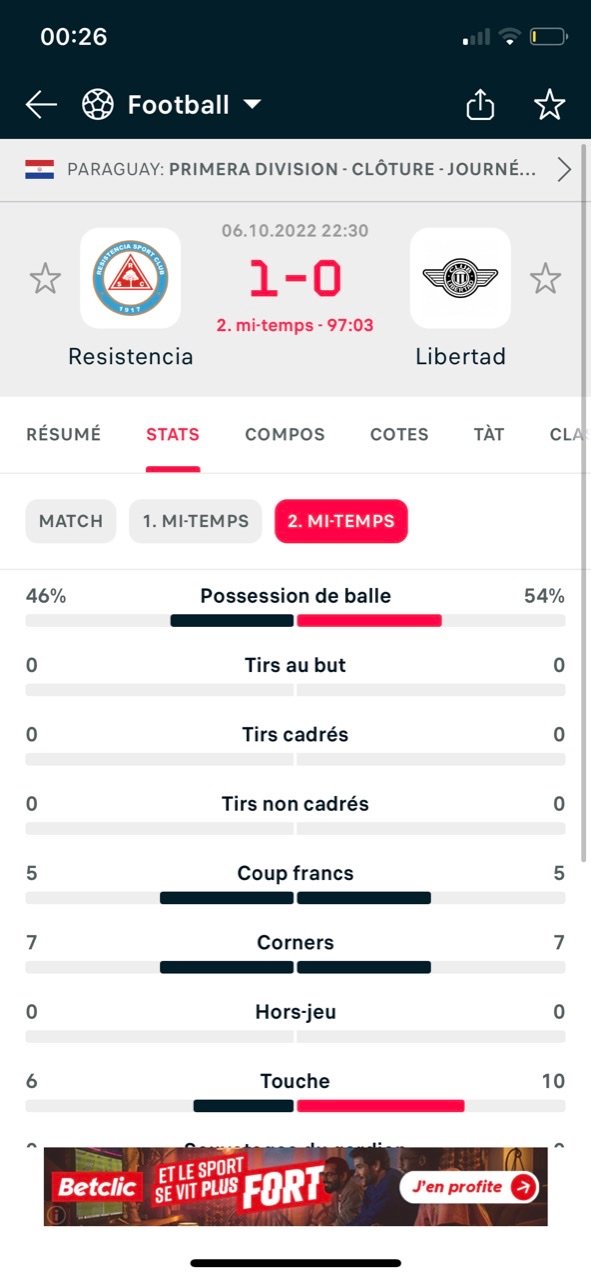591x1280 pixels.
Task: Open league chevron next to Primera Division
Action: tap(564, 169)
